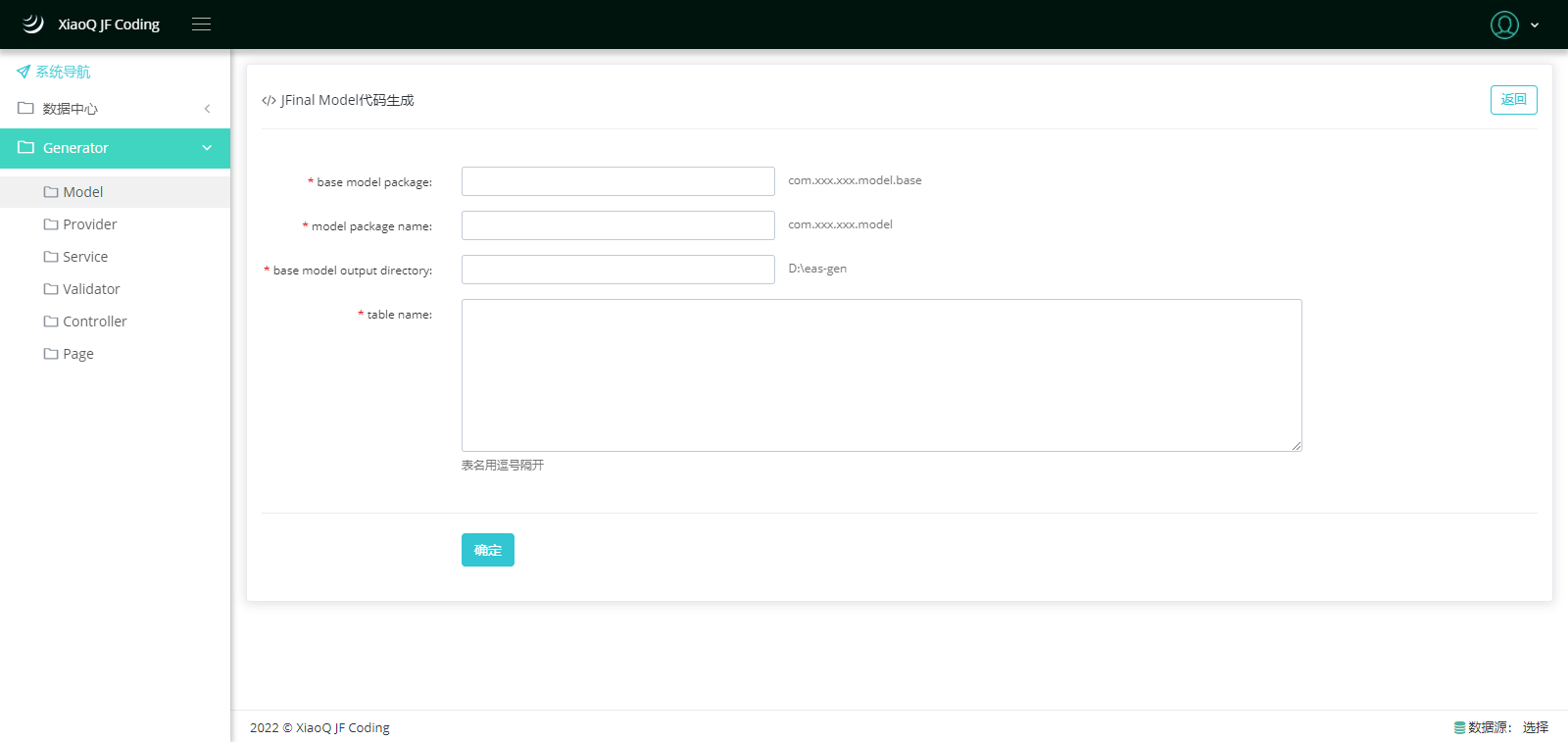Open the 数据中心 menu

(115, 109)
